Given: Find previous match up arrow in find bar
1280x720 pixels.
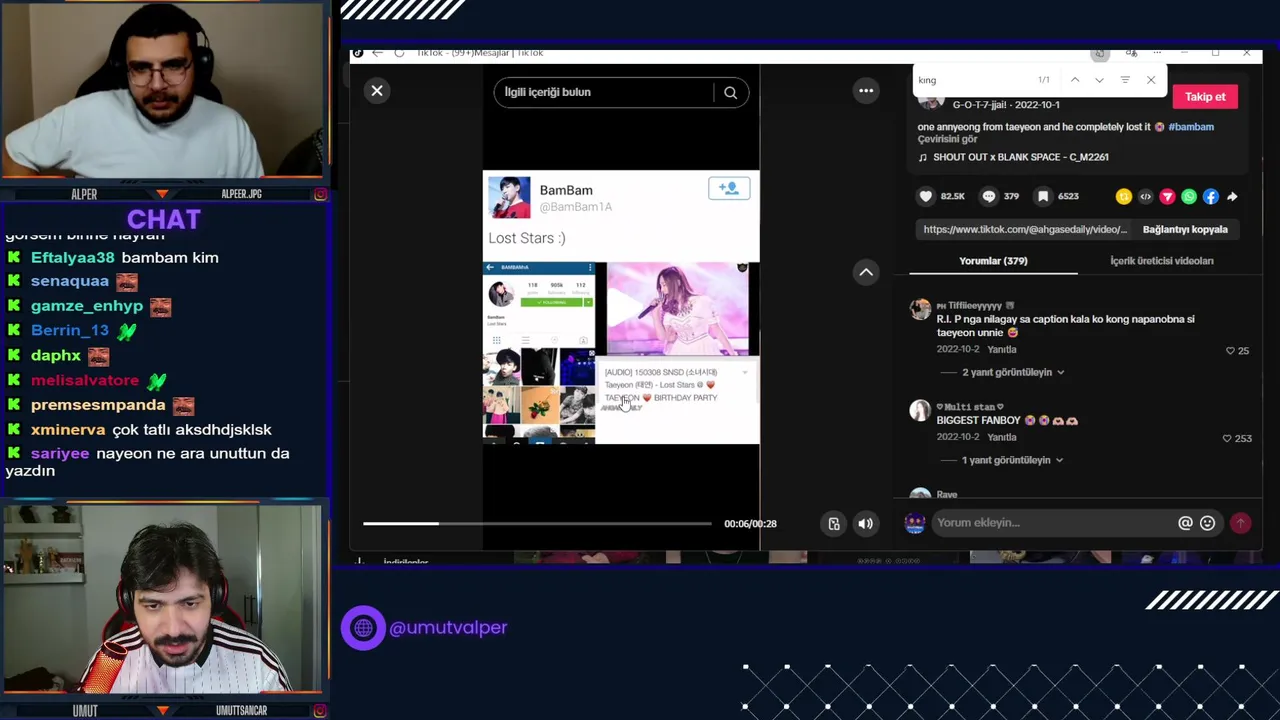Looking at the screenshot, I should (x=1075, y=80).
